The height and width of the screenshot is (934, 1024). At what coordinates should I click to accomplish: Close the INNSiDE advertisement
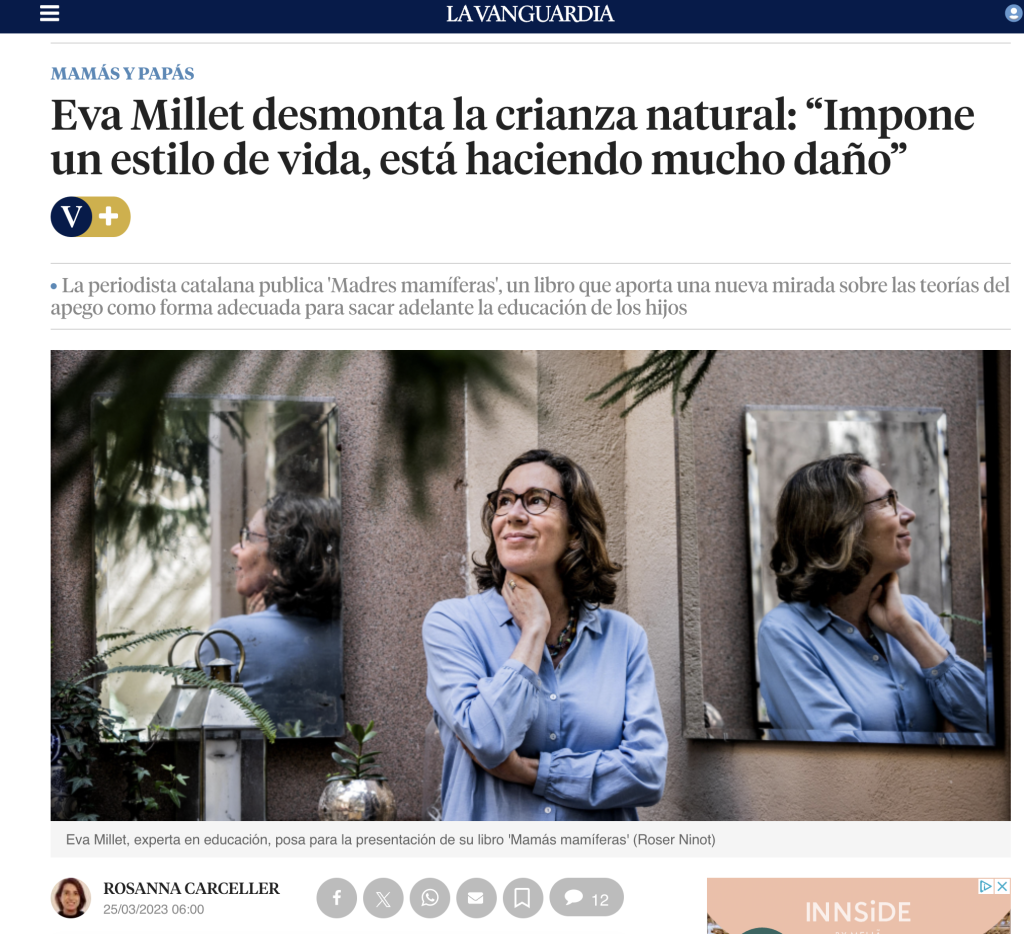(1002, 886)
